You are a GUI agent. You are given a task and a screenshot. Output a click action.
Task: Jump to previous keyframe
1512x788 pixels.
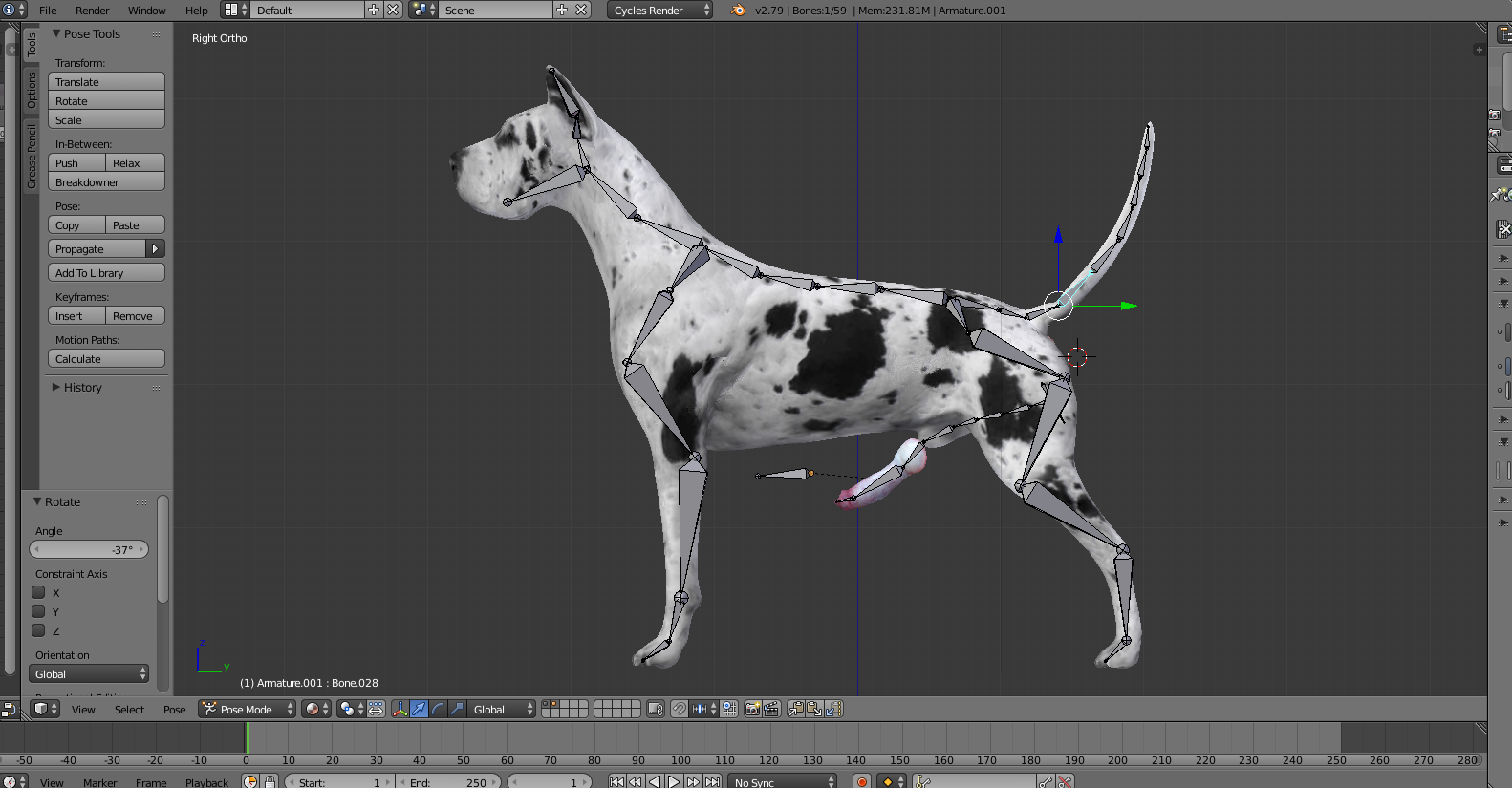point(637,782)
